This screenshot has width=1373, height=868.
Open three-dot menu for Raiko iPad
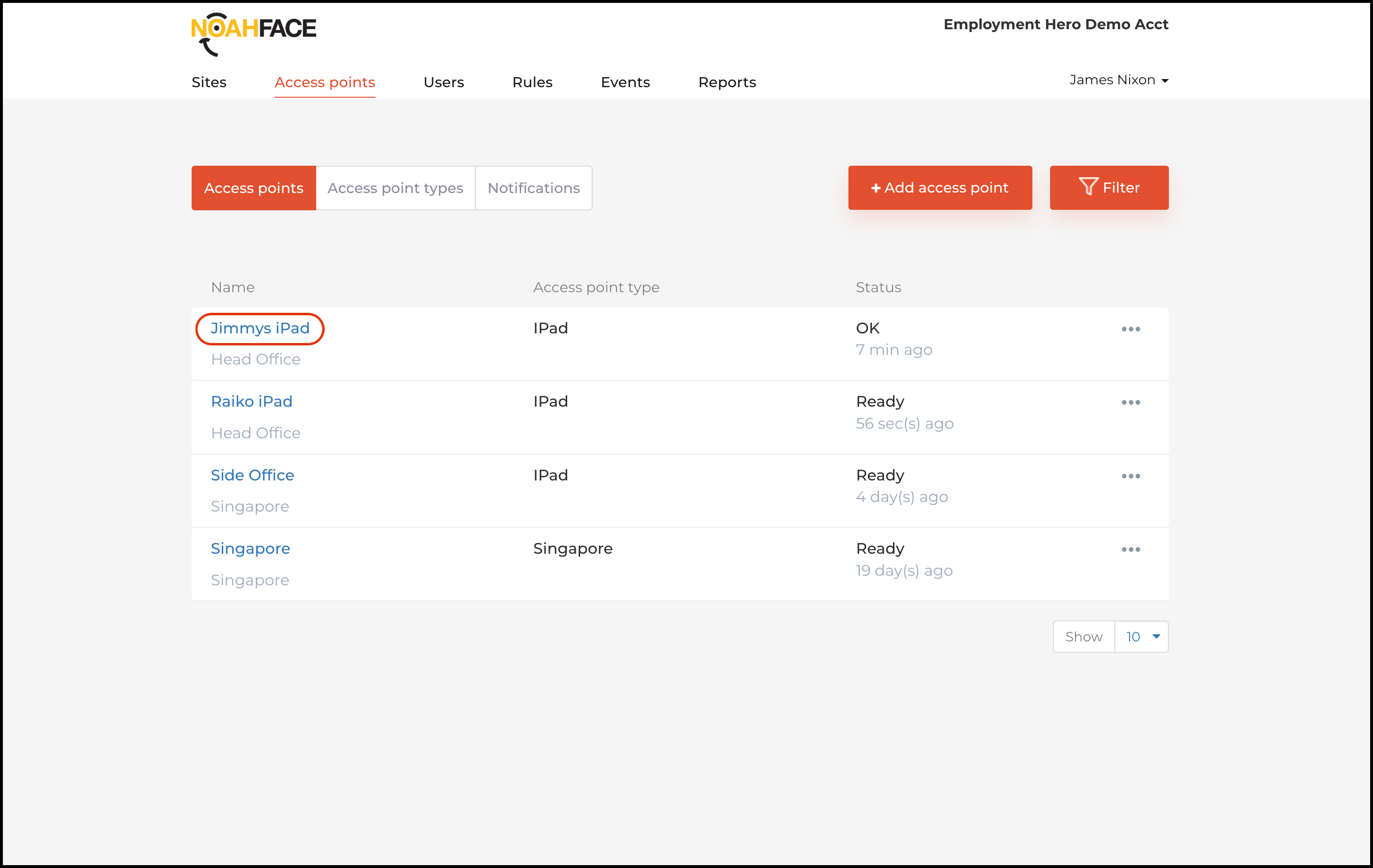(1130, 402)
